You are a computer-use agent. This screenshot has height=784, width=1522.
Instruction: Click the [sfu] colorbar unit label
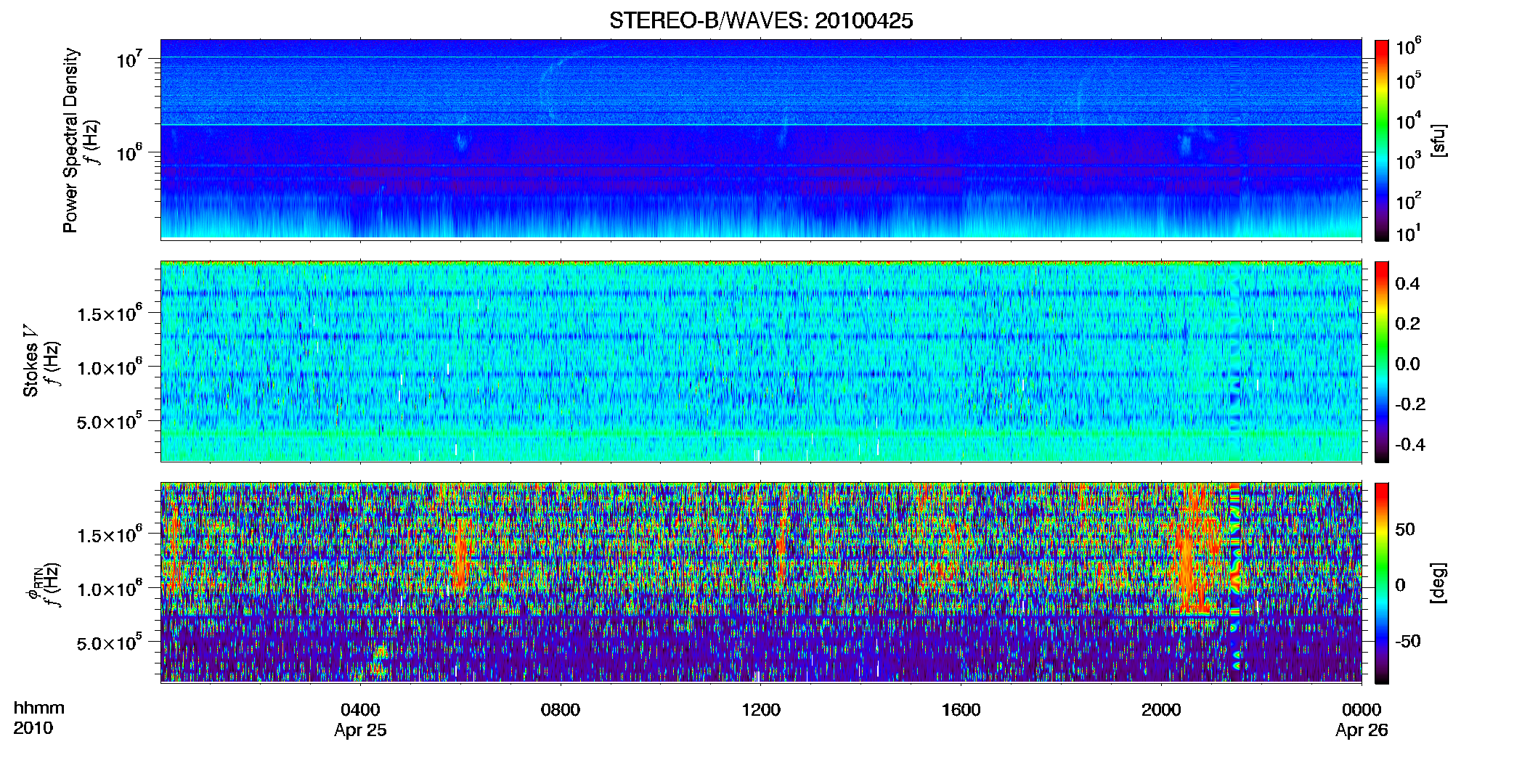point(1438,140)
